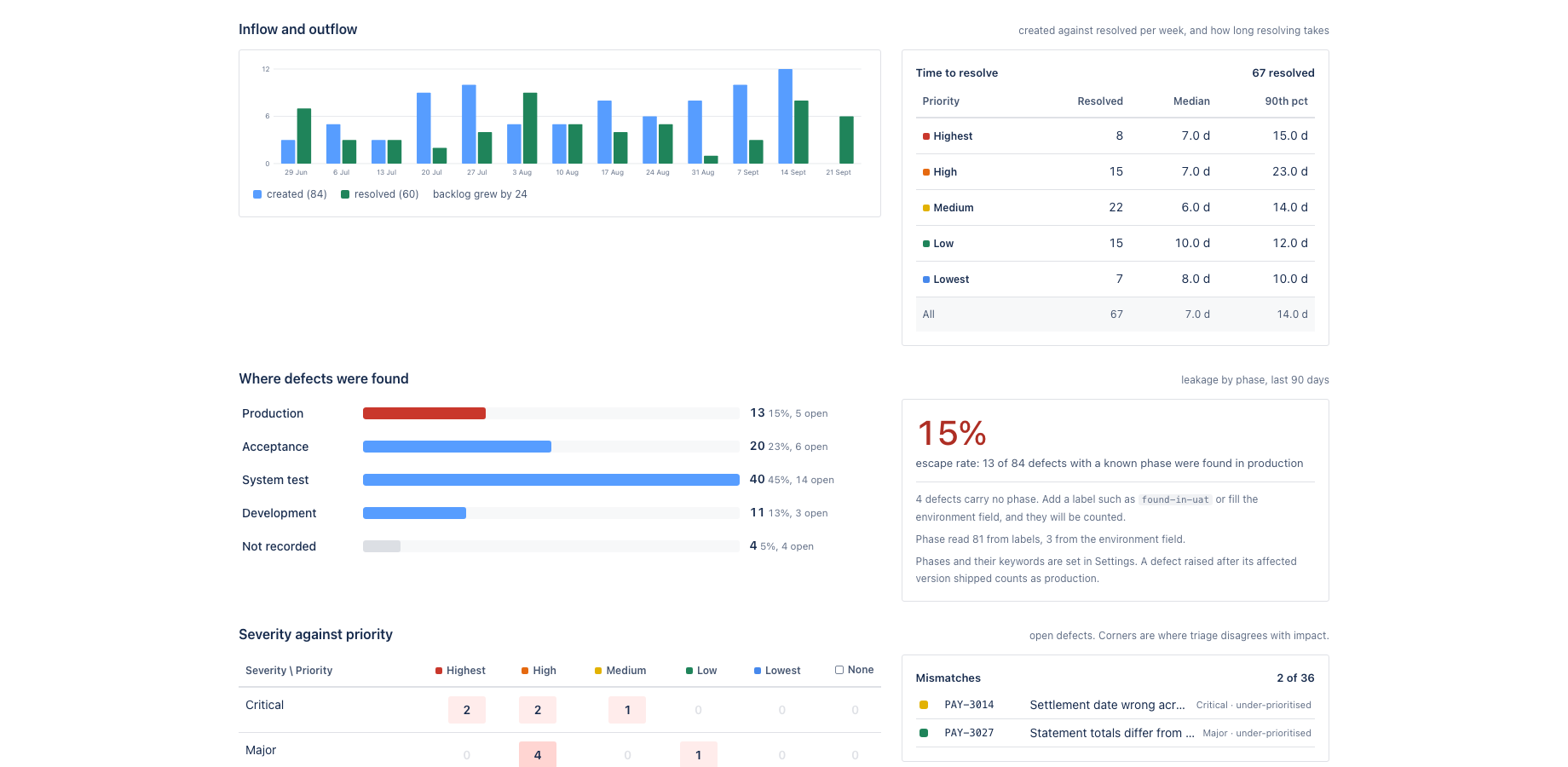The height and width of the screenshot is (767, 1568).
Task: Click the 'Major · under-prioritised' tag
Action: [1257, 733]
